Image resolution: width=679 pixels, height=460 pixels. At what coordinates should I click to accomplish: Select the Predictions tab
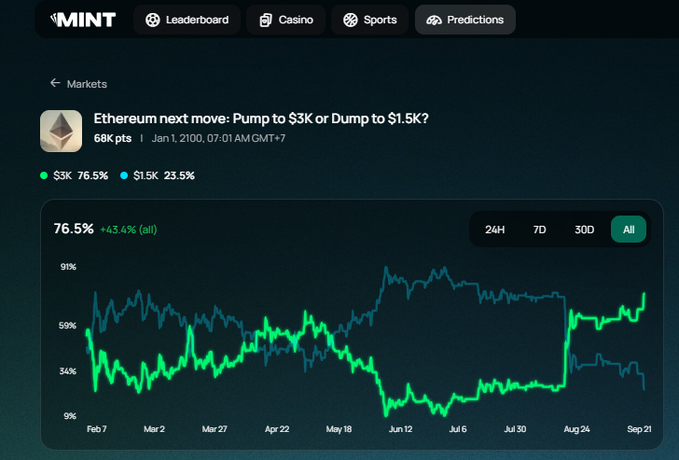point(465,20)
